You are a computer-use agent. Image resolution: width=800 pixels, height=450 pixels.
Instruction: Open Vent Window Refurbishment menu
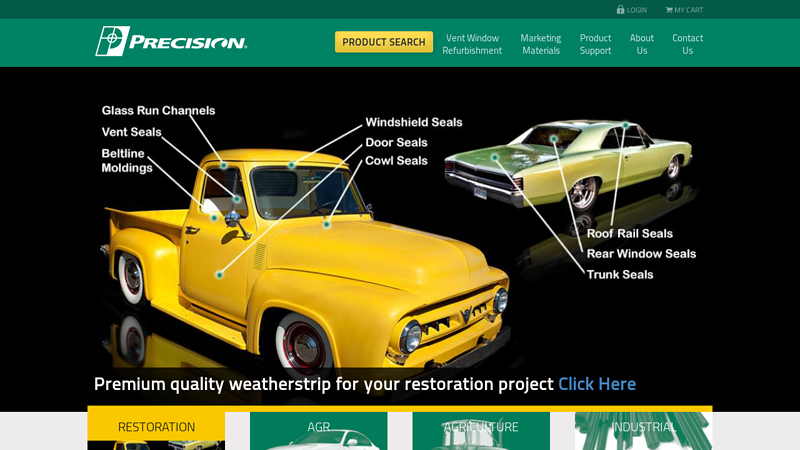(472, 44)
